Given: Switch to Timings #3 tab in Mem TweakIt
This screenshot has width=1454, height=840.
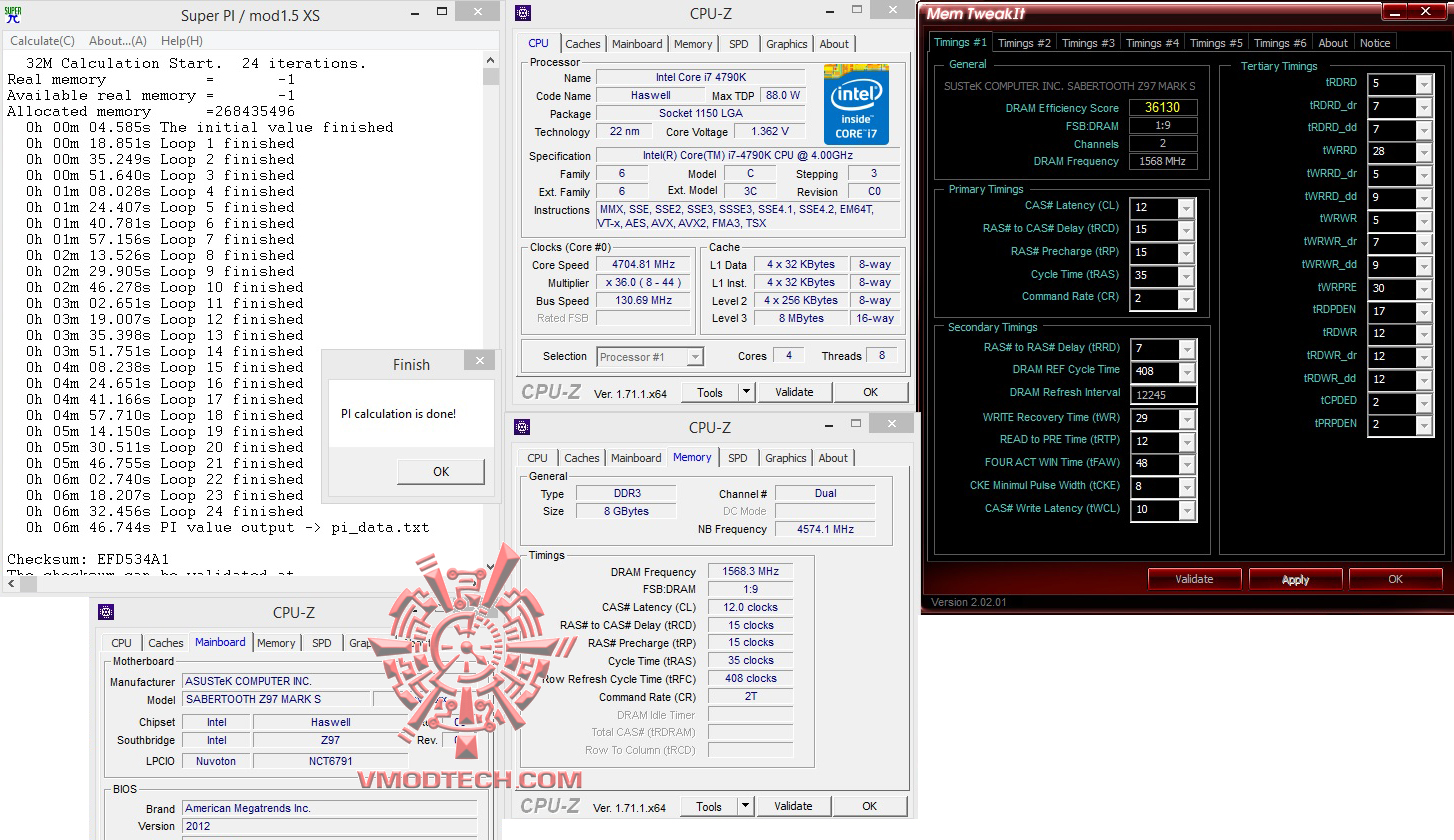Looking at the screenshot, I should tap(1088, 43).
